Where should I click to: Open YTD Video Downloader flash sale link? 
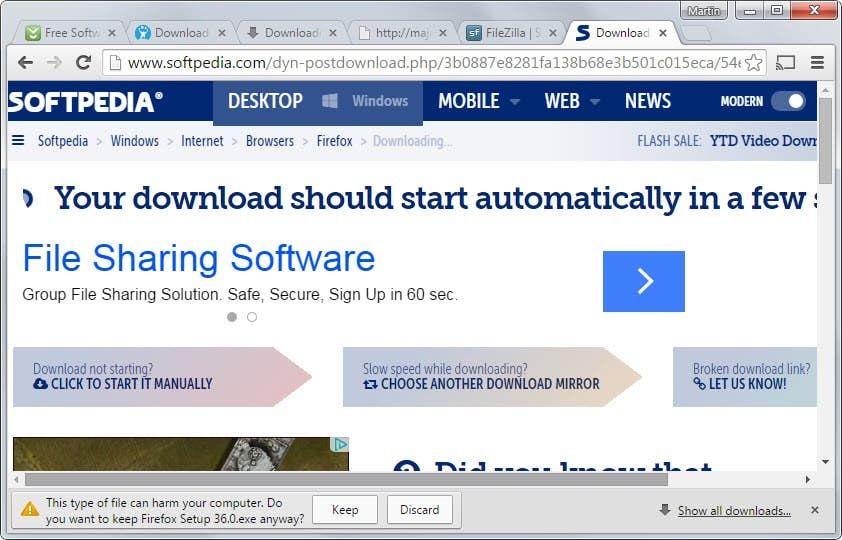(x=763, y=141)
